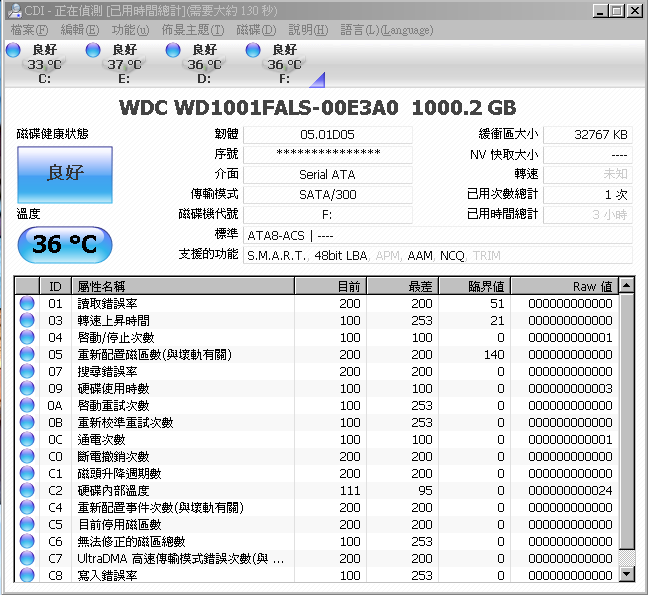Viewport: 648px width, 595px height.
Task: Click the 支援的功能 field with S.M.A.R.T.
Action: [438, 255]
